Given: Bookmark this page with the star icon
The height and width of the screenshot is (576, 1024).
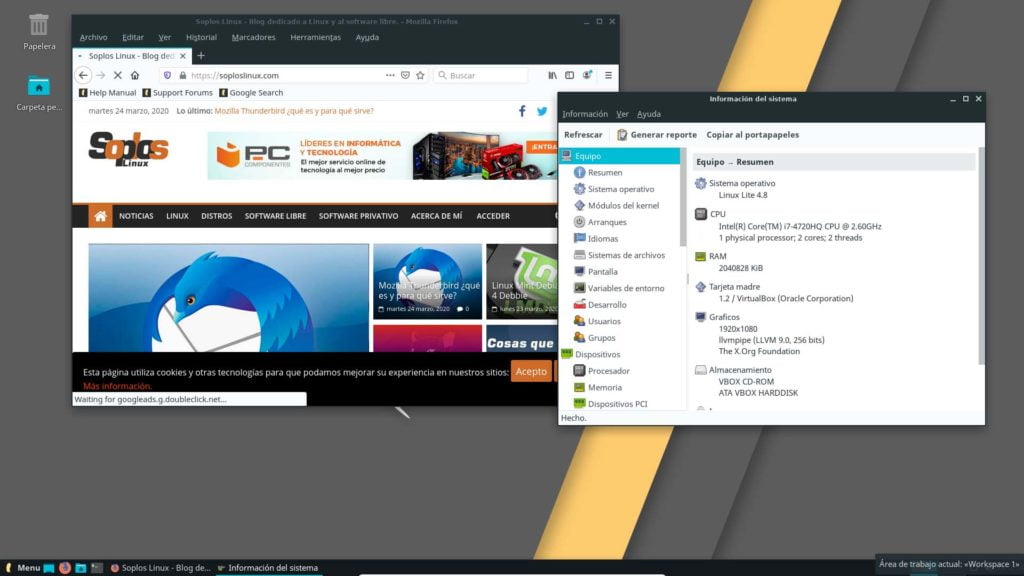Looking at the screenshot, I should pyautogui.click(x=420, y=75).
